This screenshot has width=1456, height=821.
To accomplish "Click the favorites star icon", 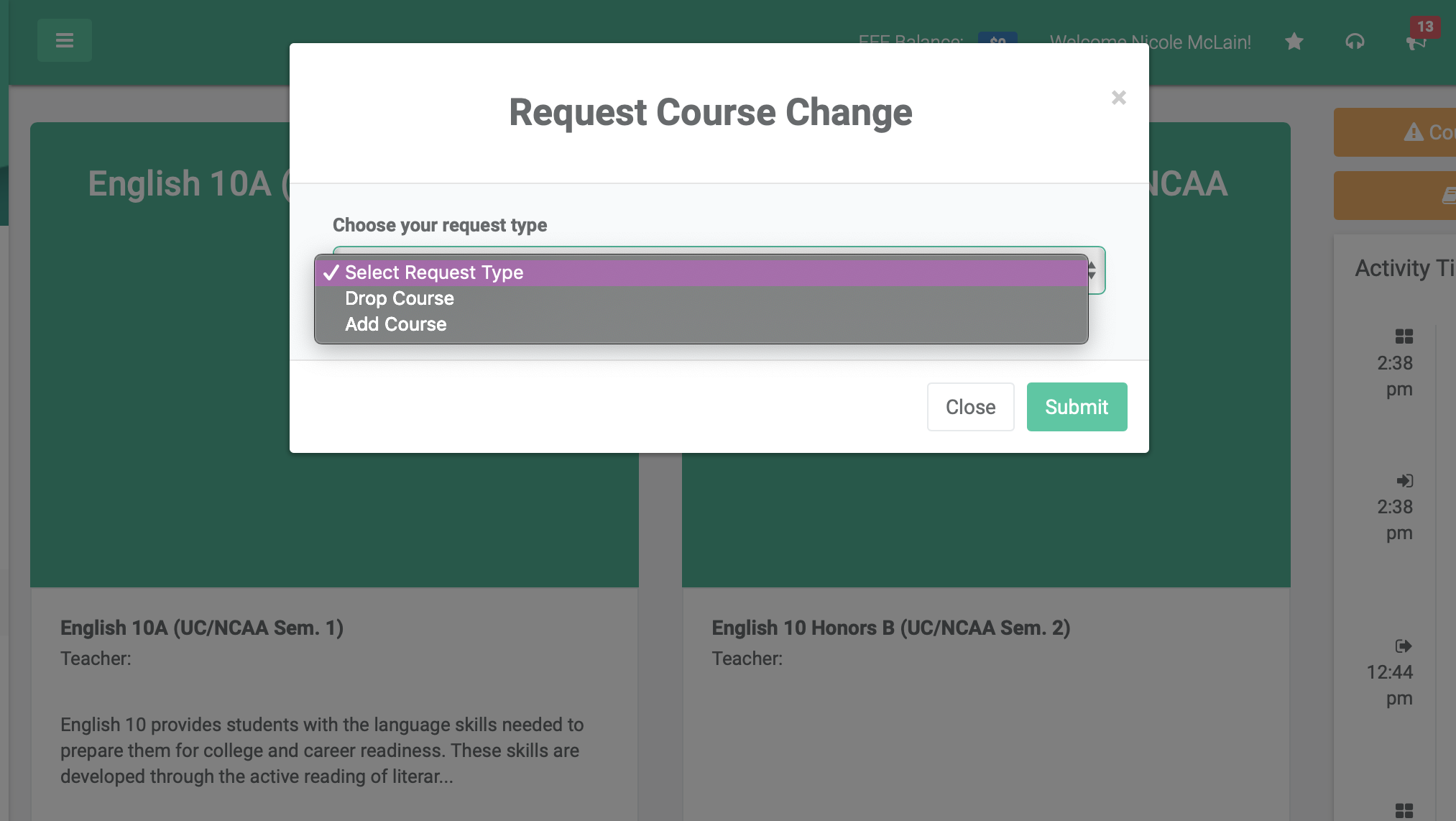I will tap(1294, 42).
